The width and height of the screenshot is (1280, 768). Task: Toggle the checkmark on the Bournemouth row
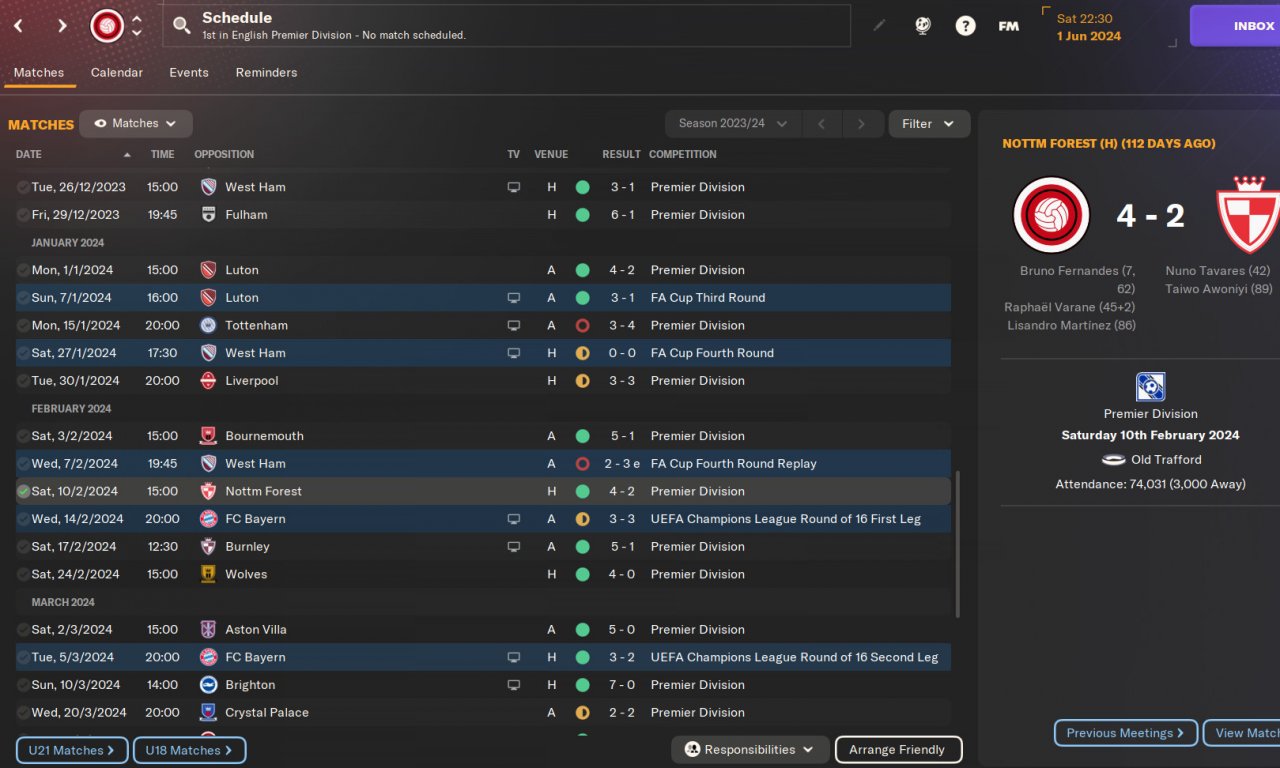23,436
